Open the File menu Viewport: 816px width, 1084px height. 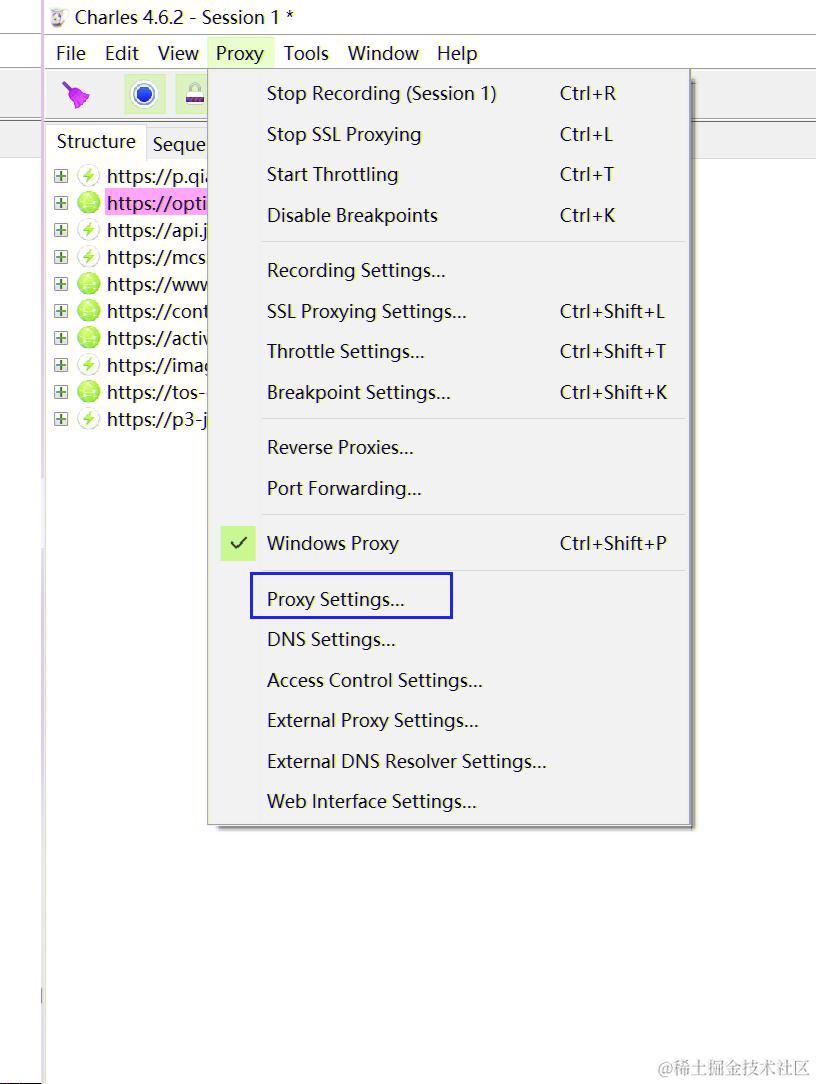71,53
